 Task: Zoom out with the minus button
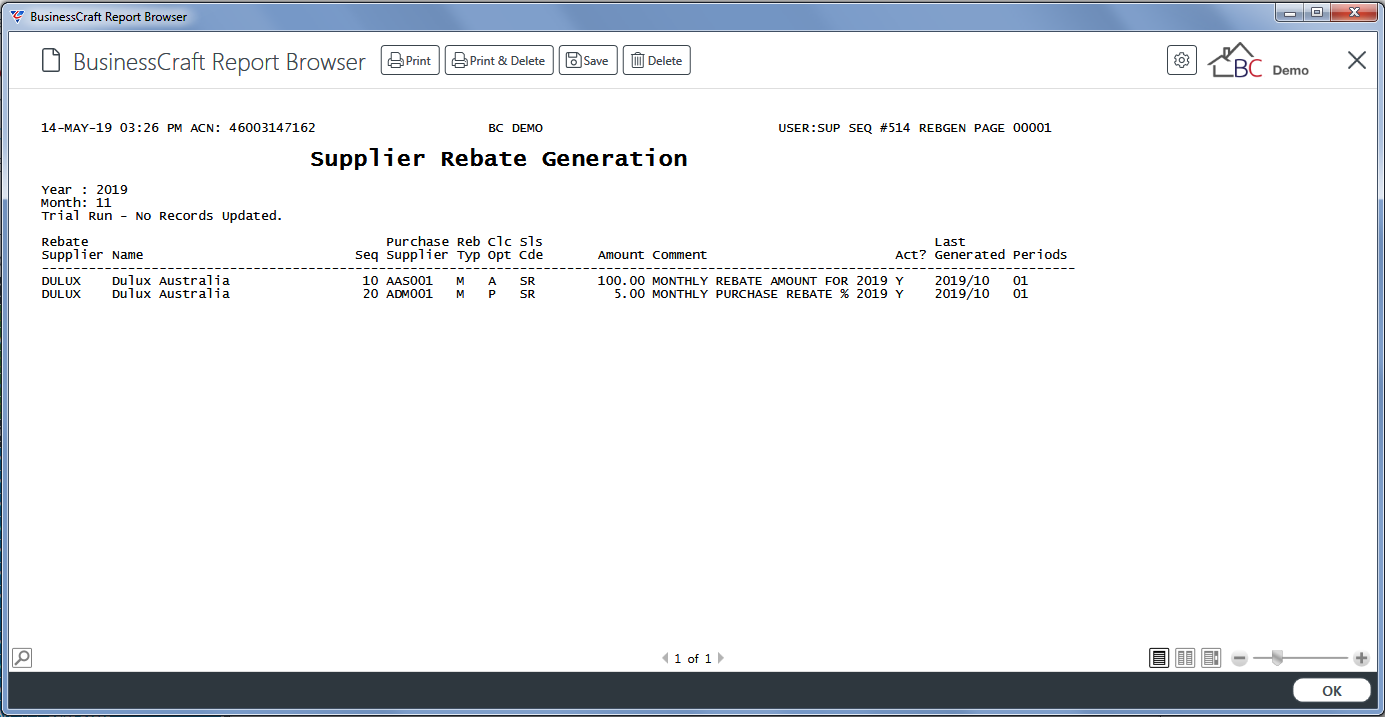tap(1239, 658)
